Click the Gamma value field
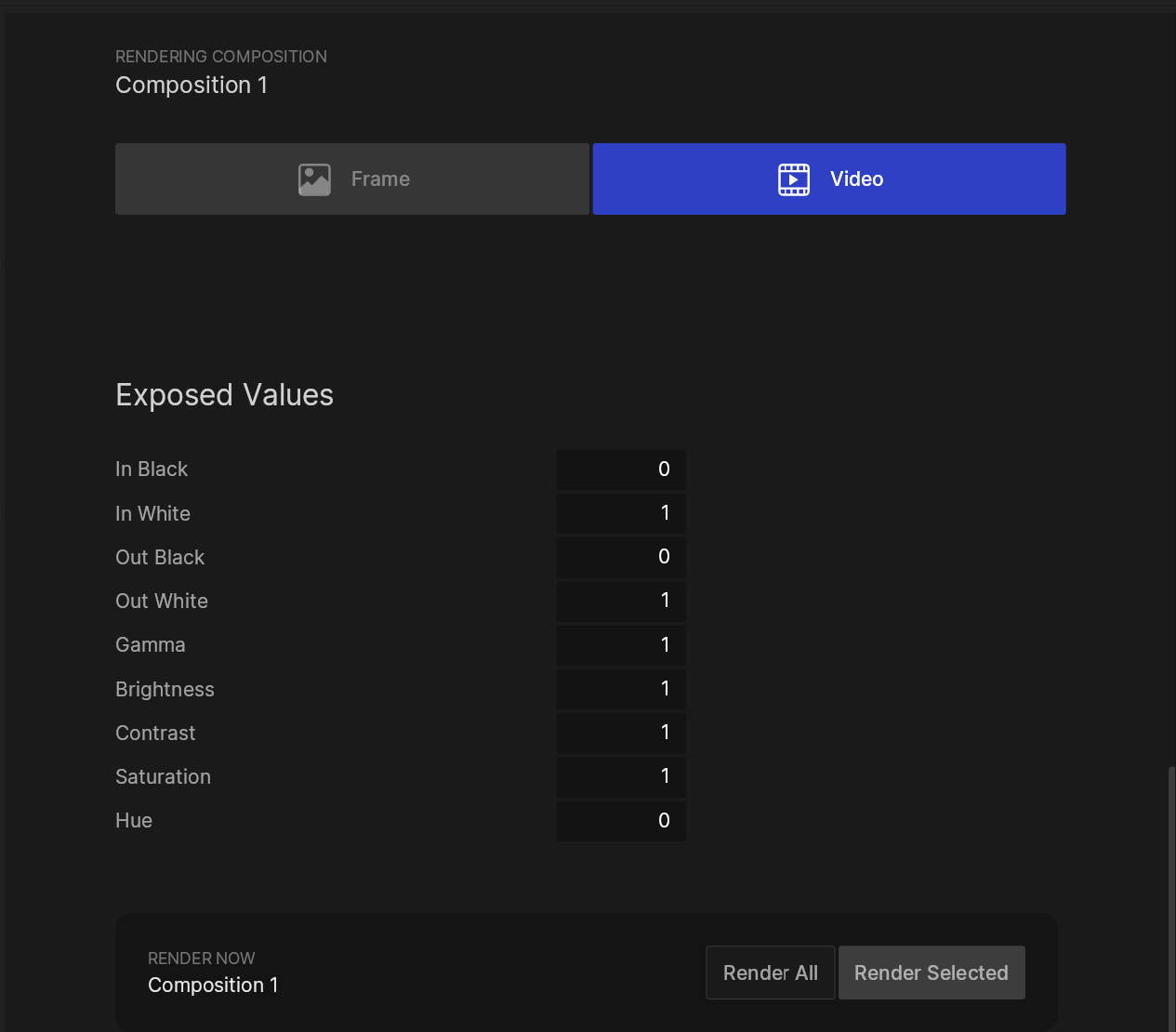 coord(620,645)
